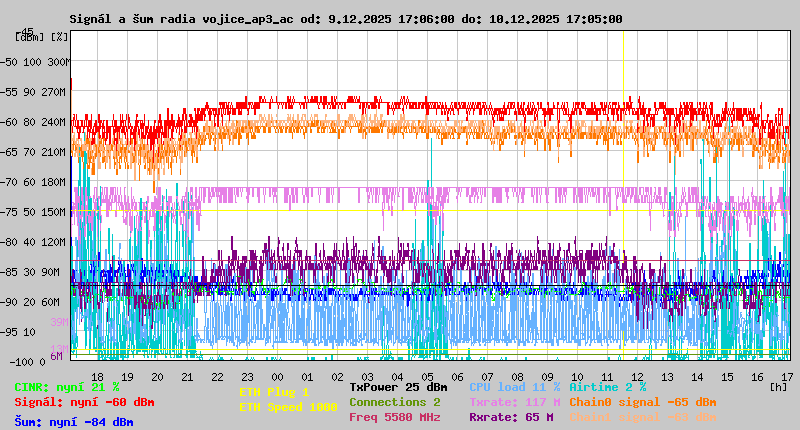The width and height of the screenshot is (800, 430).
Task: Click the CINR legend entry
Action: [66, 387]
